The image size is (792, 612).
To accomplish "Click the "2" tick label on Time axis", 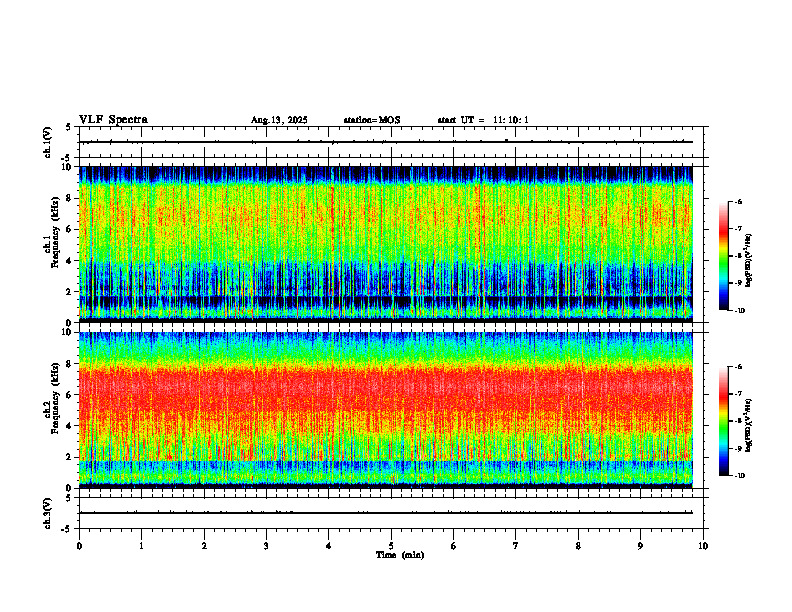I will coord(204,546).
